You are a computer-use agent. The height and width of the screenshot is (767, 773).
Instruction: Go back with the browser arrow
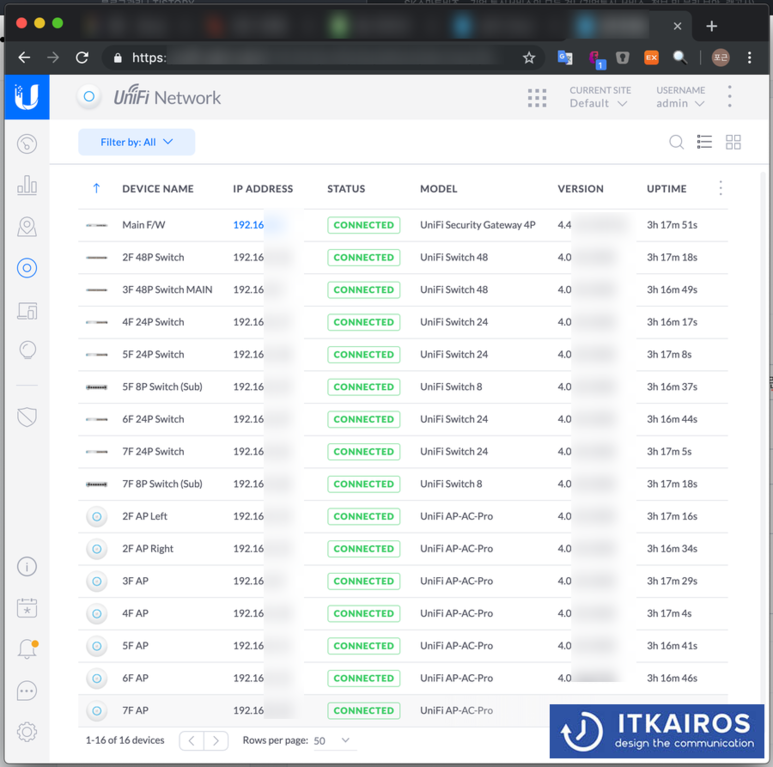click(24, 58)
